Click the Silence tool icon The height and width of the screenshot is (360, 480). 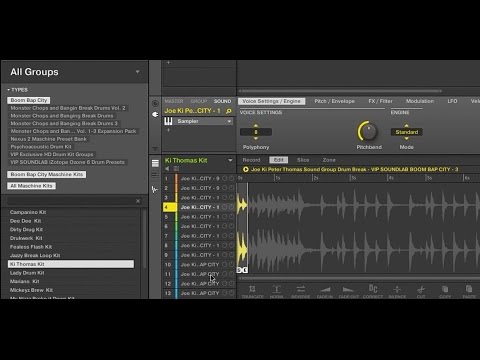[x=397, y=289]
